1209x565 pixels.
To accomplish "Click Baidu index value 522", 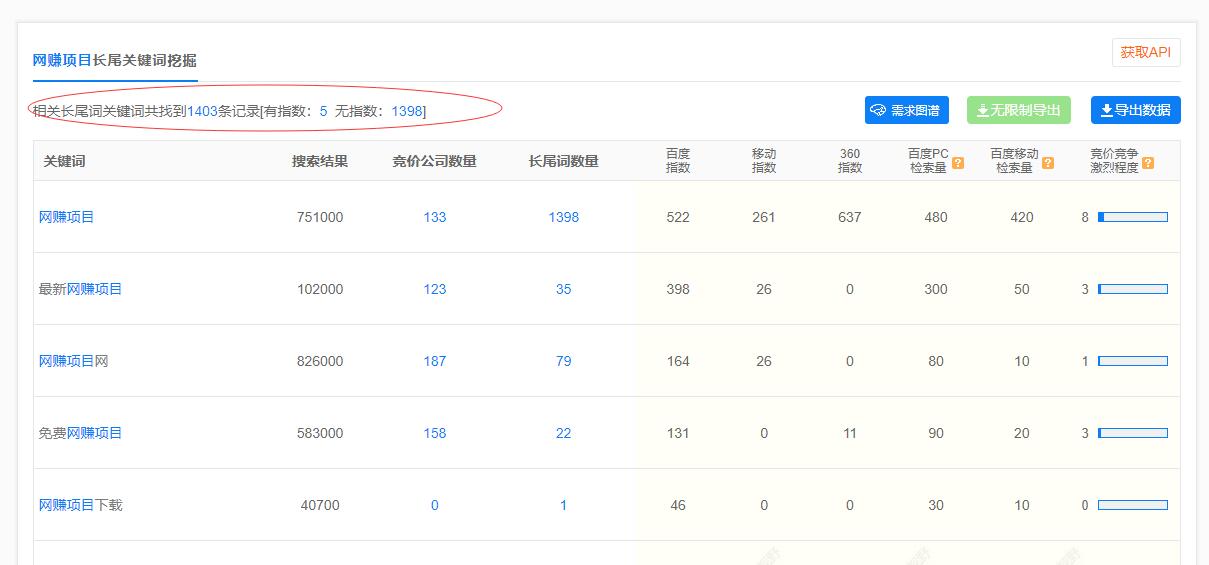I will (x=678, y=217).
